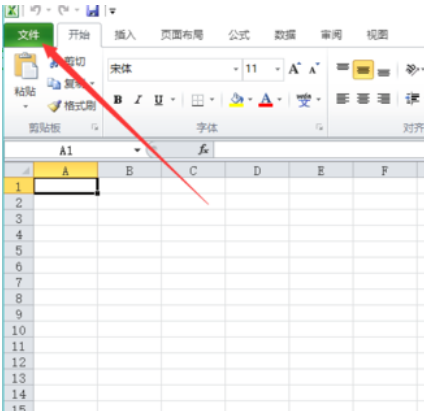Select row 14 header
This screenshot has width=424, height=411.
(x=19, y=394)
